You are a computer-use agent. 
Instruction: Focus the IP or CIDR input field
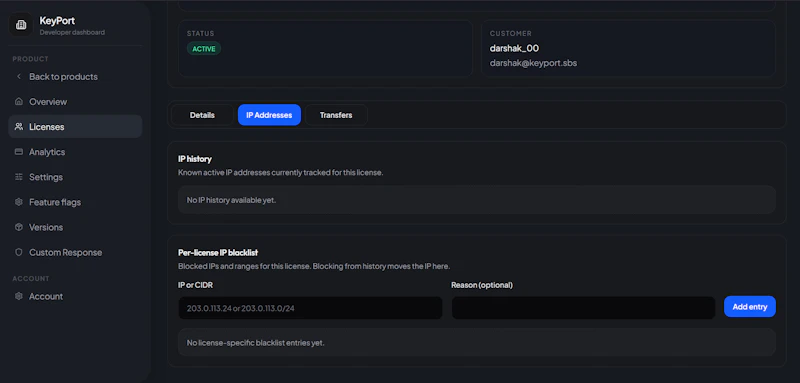310,308
